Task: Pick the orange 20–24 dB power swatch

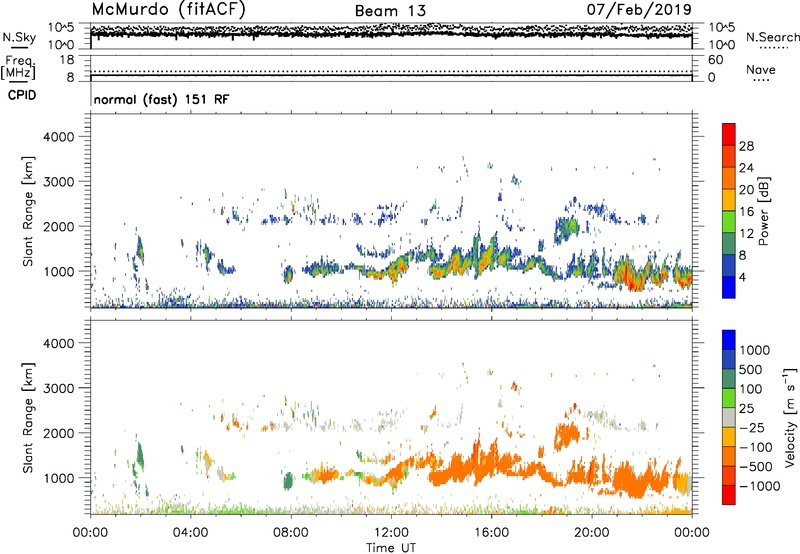Action: [729, 179]
